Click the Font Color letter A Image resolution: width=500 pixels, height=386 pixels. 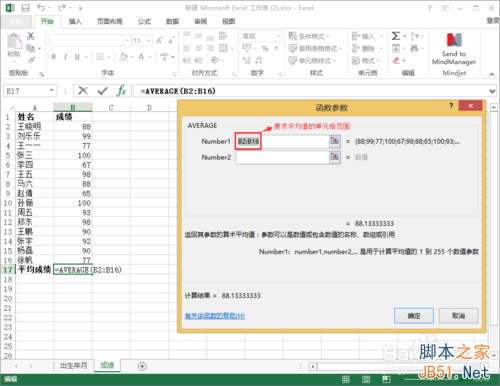[141, 57]
